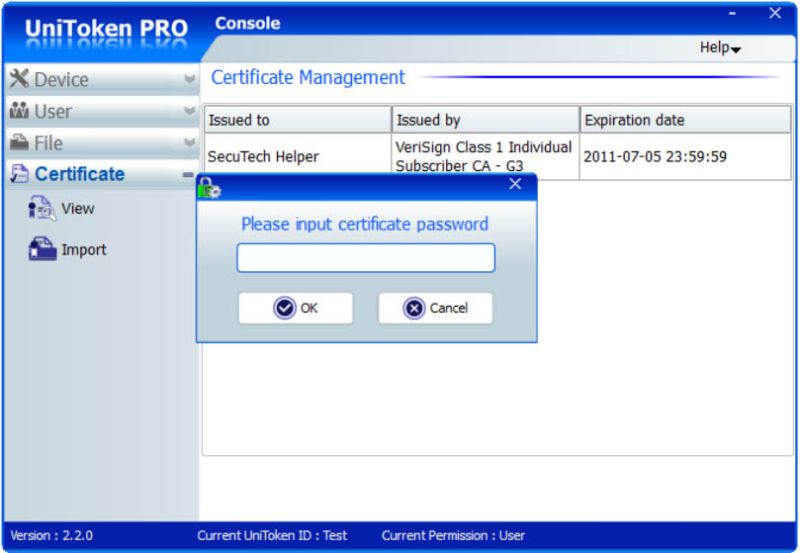Image resolution: width=800 pixels, height=553 pixels.
Task: Choose View under Certificate
Action: pyautogui.click(x=62, y=208)
